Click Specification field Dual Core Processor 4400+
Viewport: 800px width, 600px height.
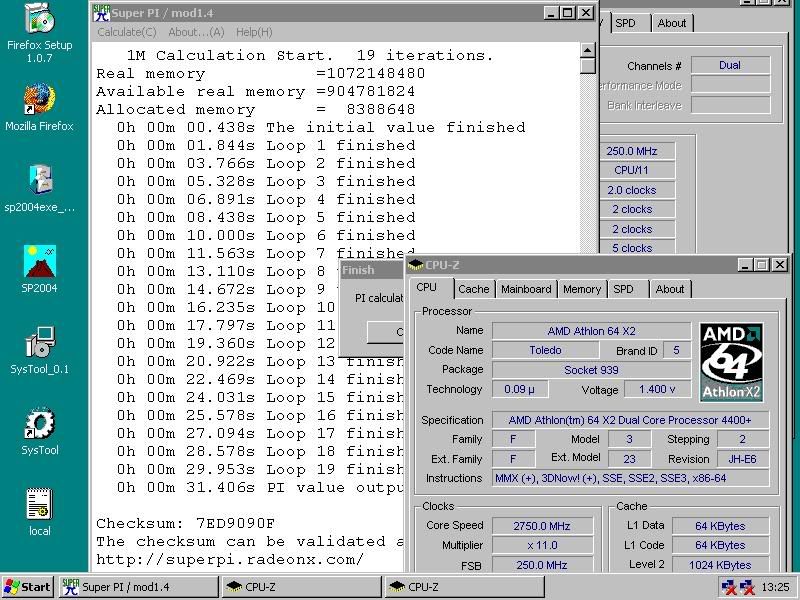click(x=630, y=420)
